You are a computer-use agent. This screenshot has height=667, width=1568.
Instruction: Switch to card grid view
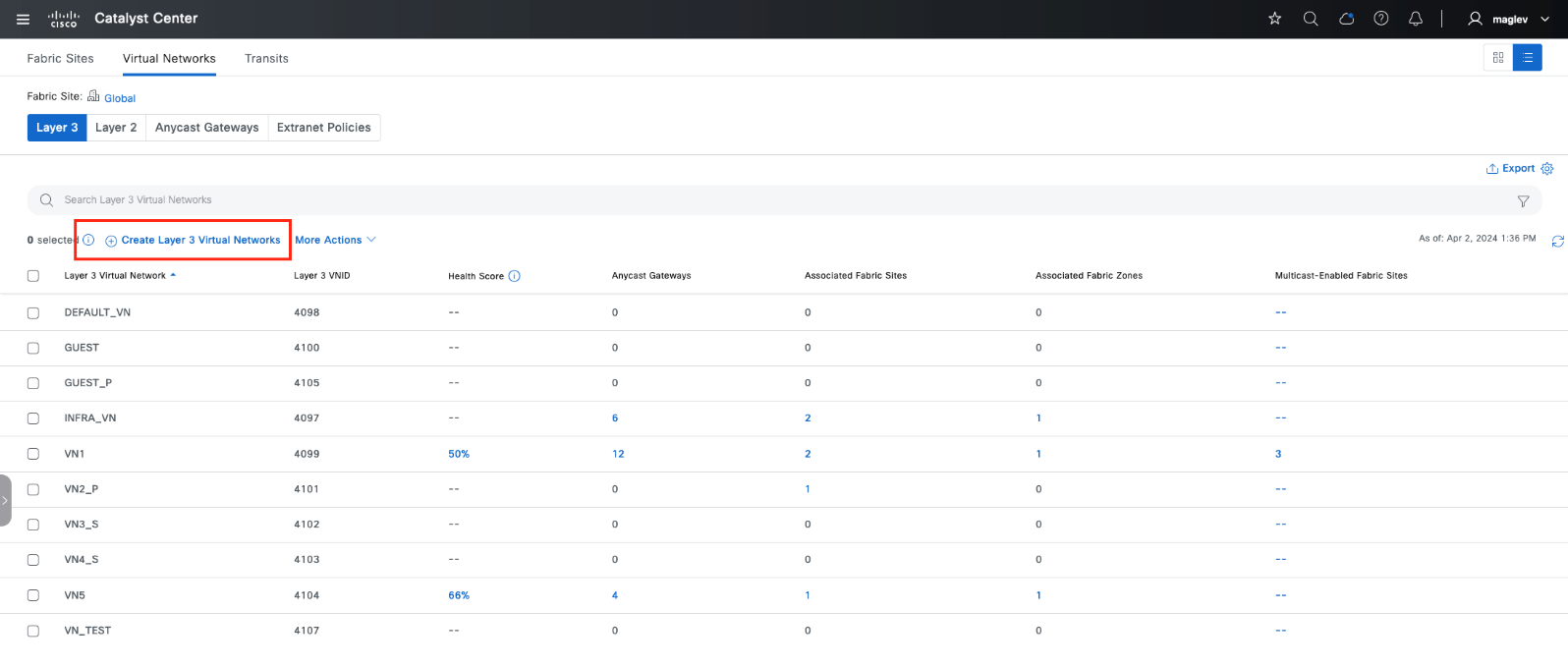[1497, 58]
